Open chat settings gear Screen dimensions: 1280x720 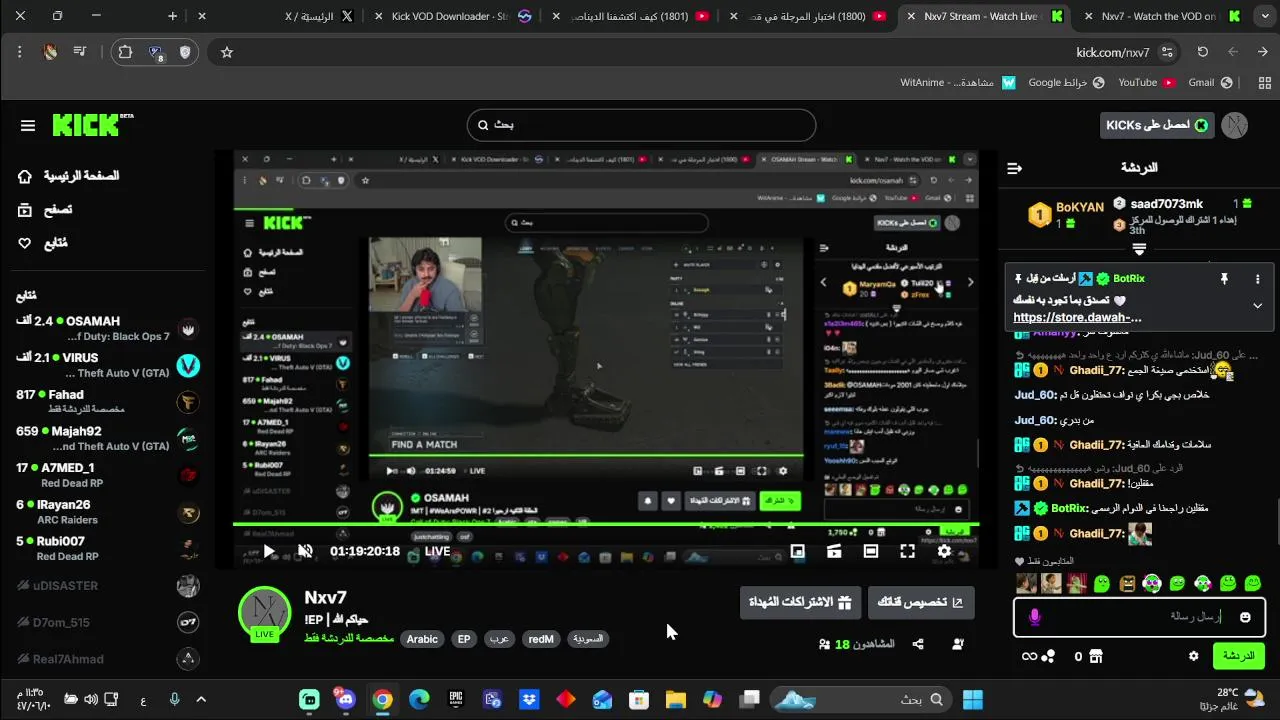click(x=1193, y=657)
